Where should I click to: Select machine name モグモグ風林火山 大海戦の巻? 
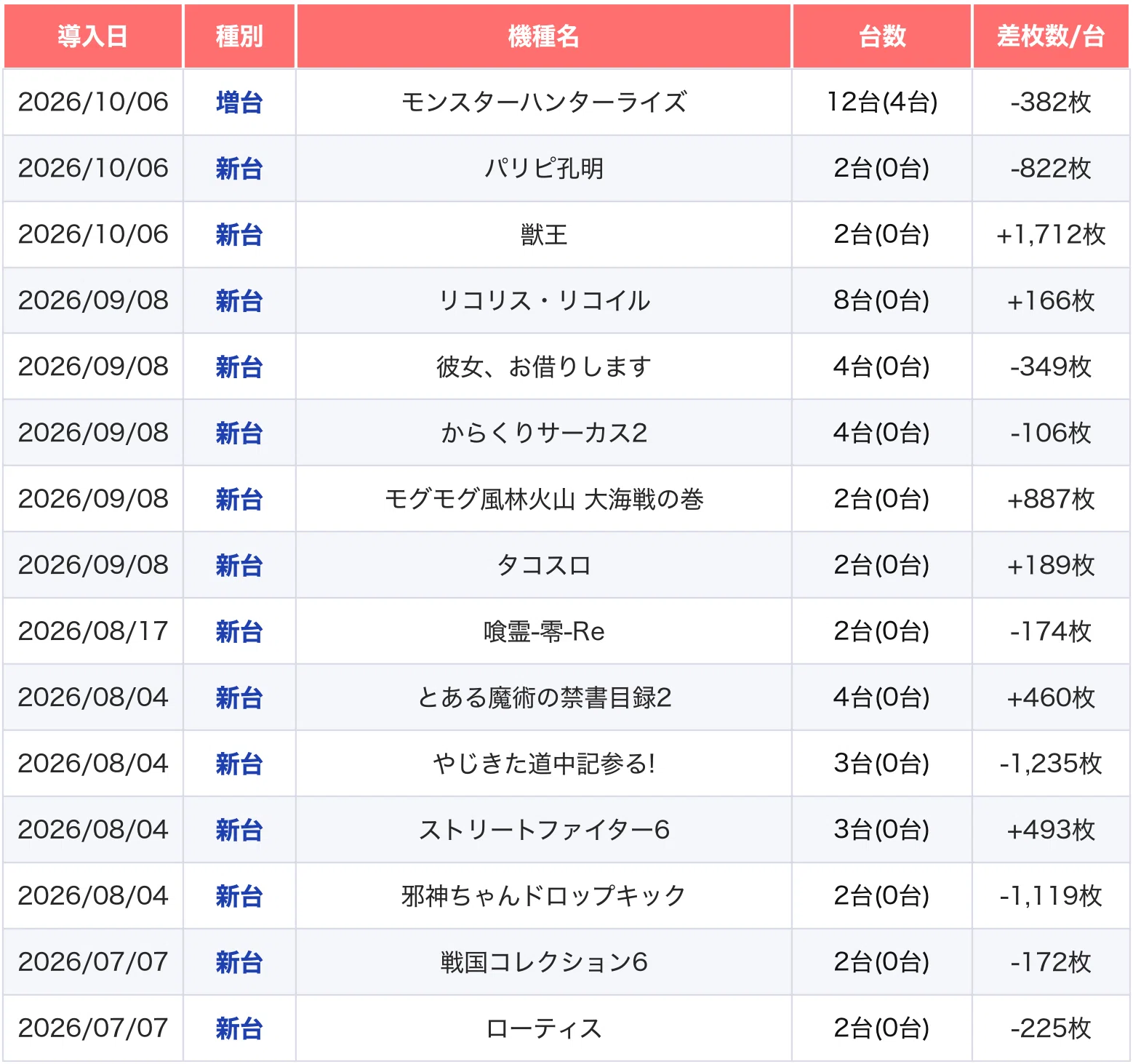(544, 500)
